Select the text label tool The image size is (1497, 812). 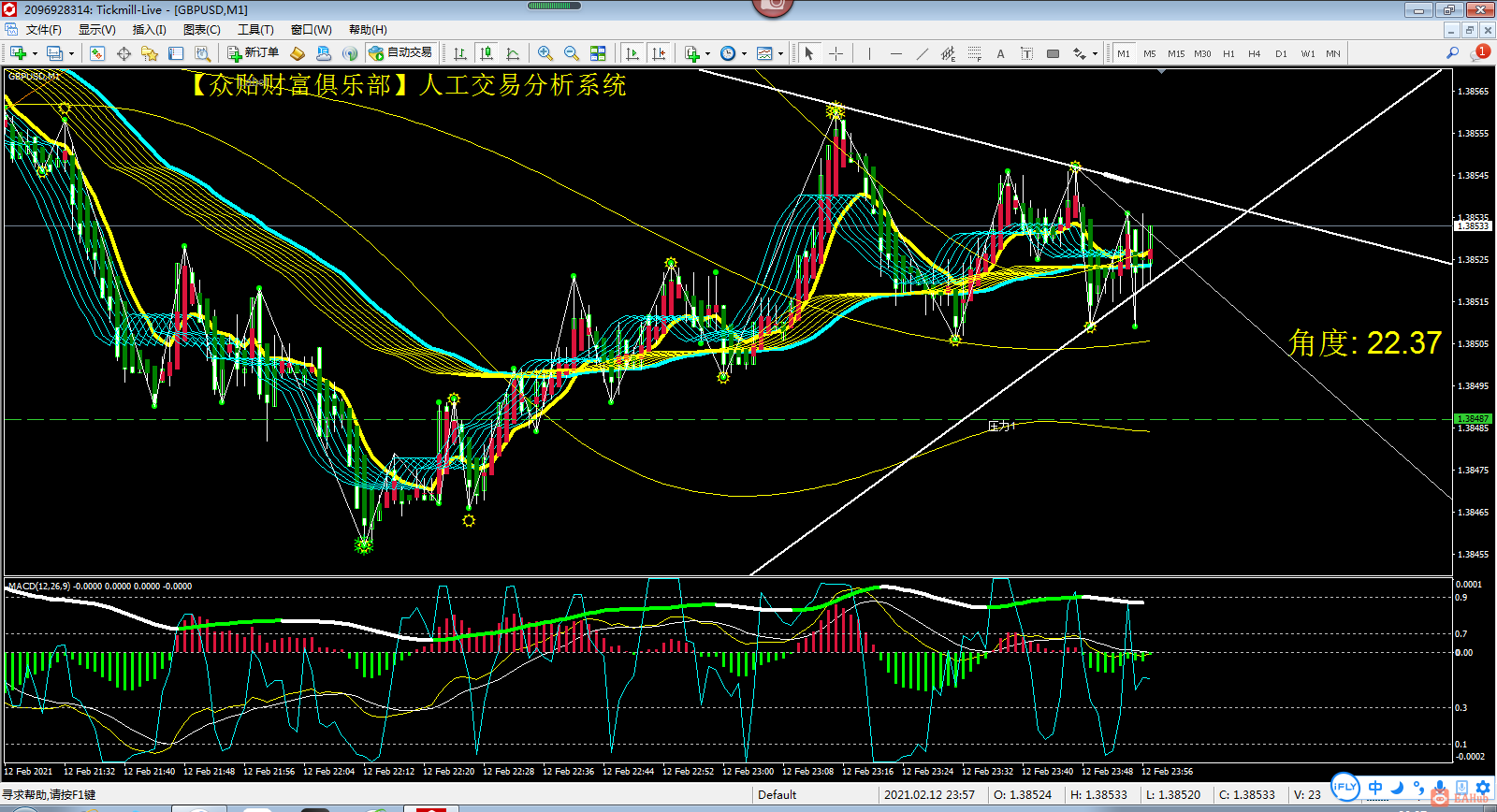pyautogui.click(x=1026, y=53)
